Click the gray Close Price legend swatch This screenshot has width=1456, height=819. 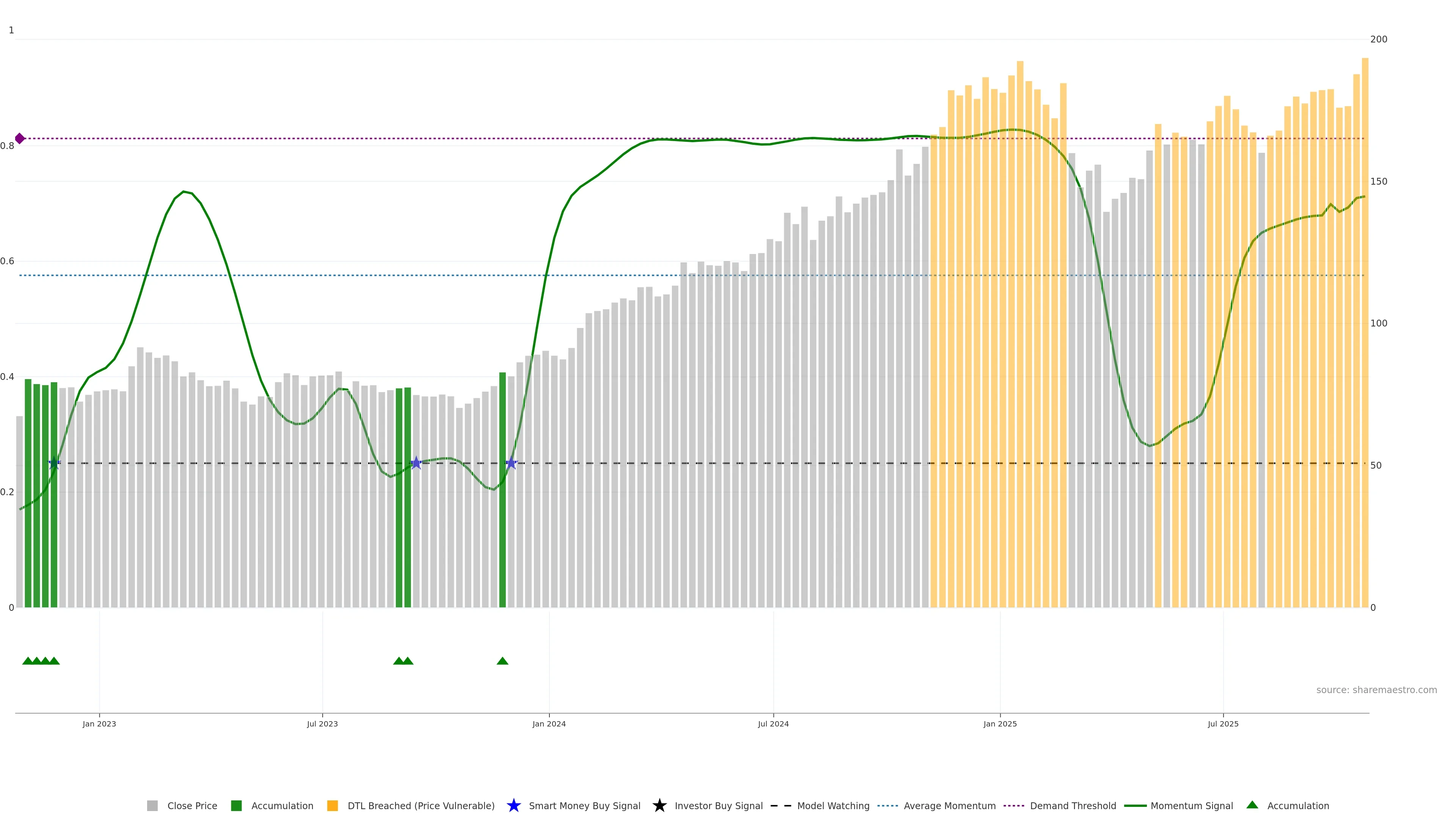(152, 805)
